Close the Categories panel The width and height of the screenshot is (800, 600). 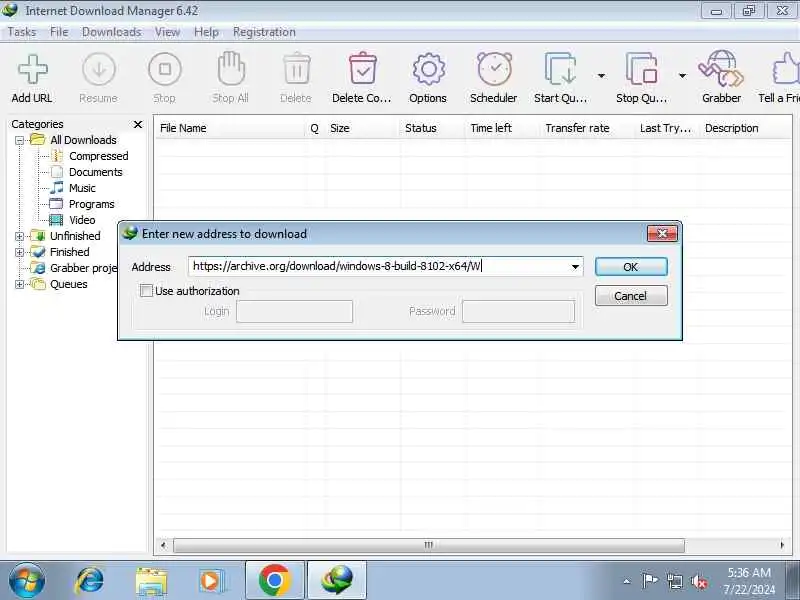pos(138,124)
